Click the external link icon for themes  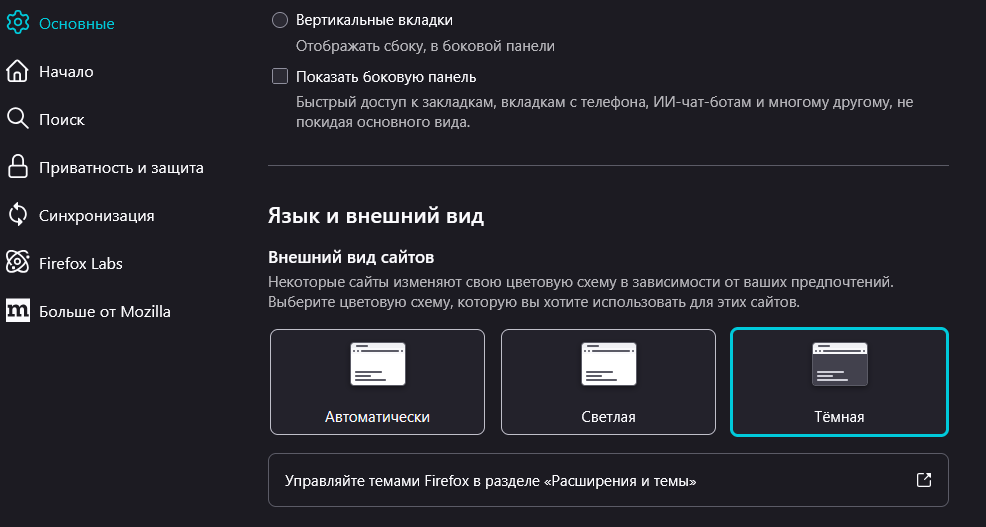tap(924, 480)
